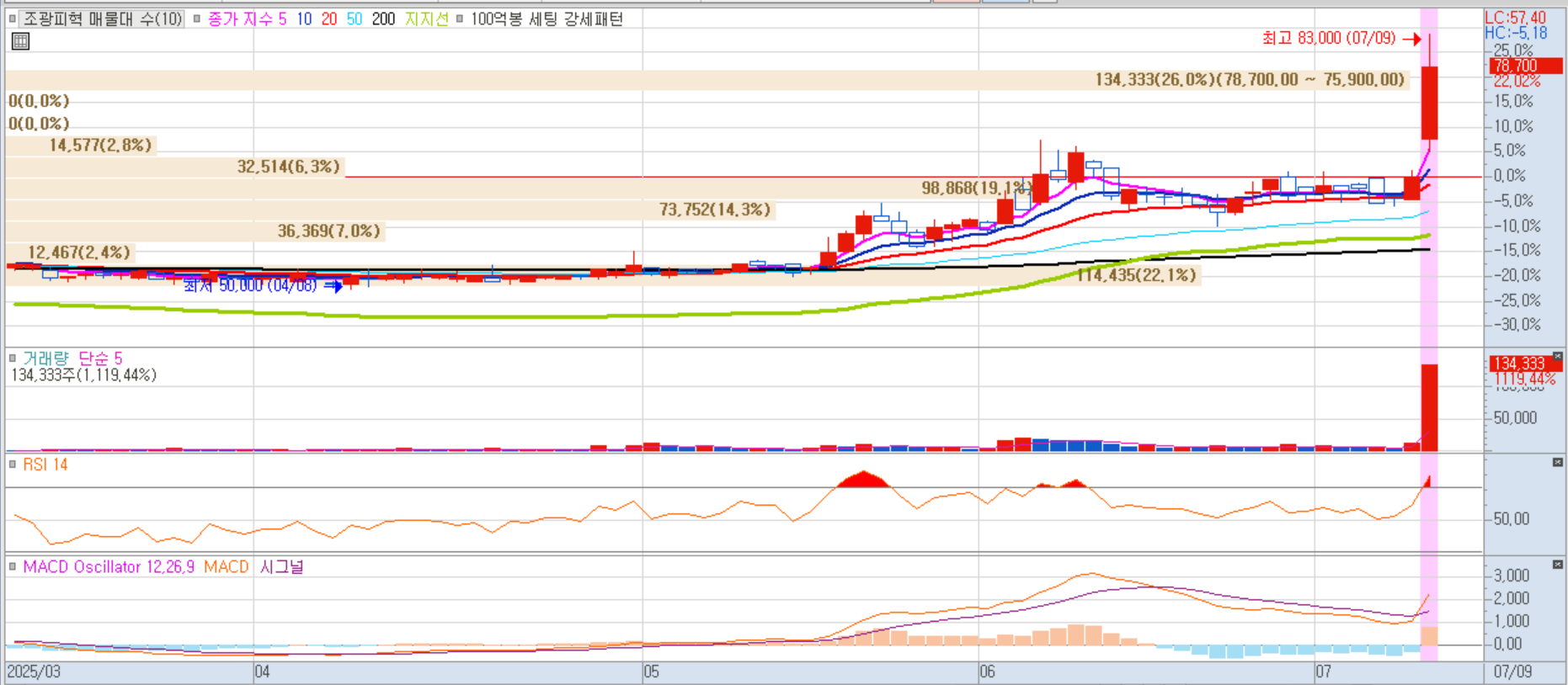Click the 05 month axis label
Screen dimensions: 1568x685
coord(651,672)
